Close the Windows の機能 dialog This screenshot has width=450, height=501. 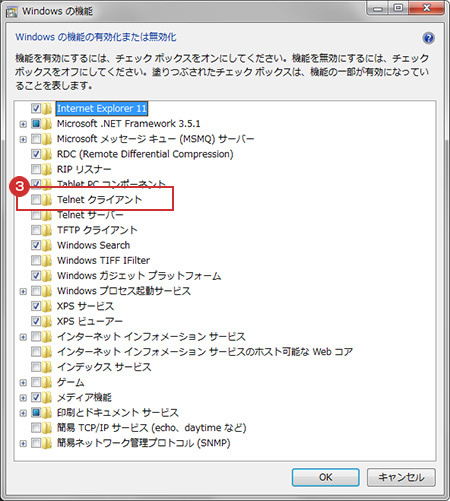point(427,8)
